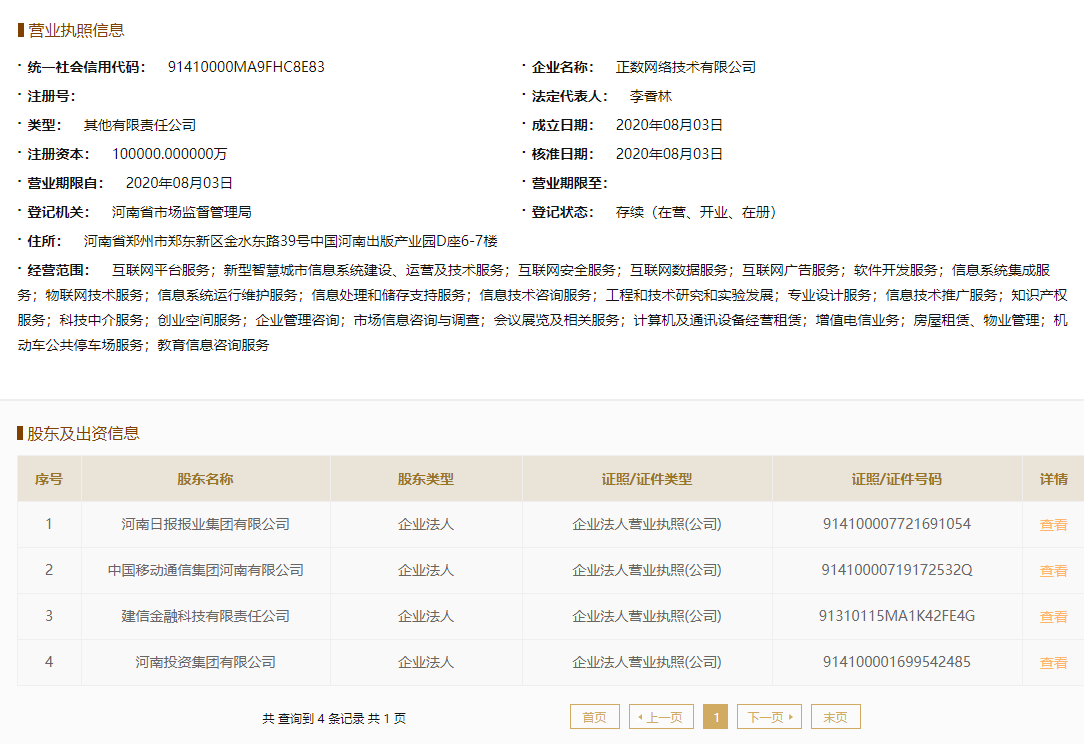Select credit code 91410000MA9FHC8E83
This screenshot has height=744, width=1084.
click(x=246, y=67)
